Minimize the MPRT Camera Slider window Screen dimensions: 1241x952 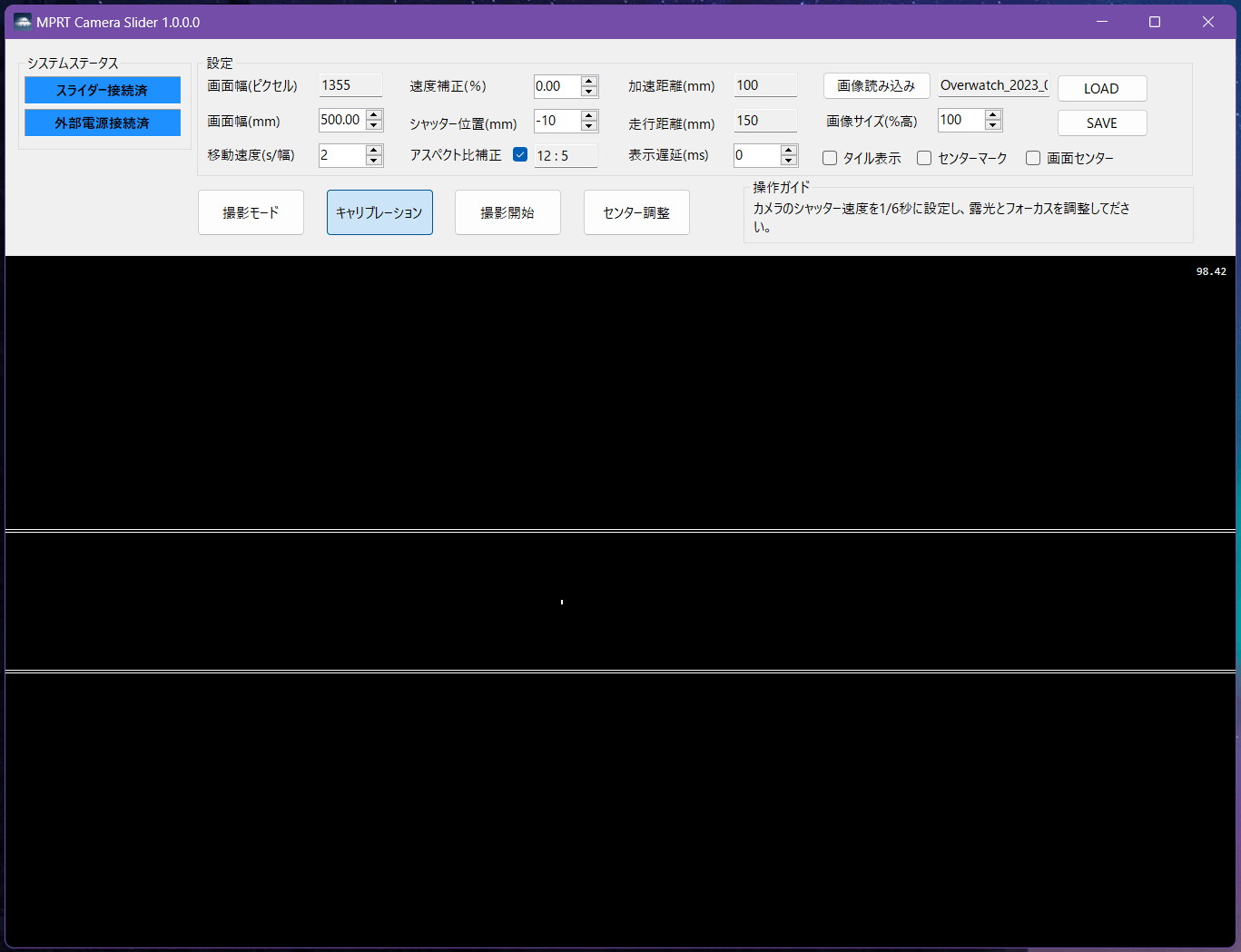pos(1102,22)
